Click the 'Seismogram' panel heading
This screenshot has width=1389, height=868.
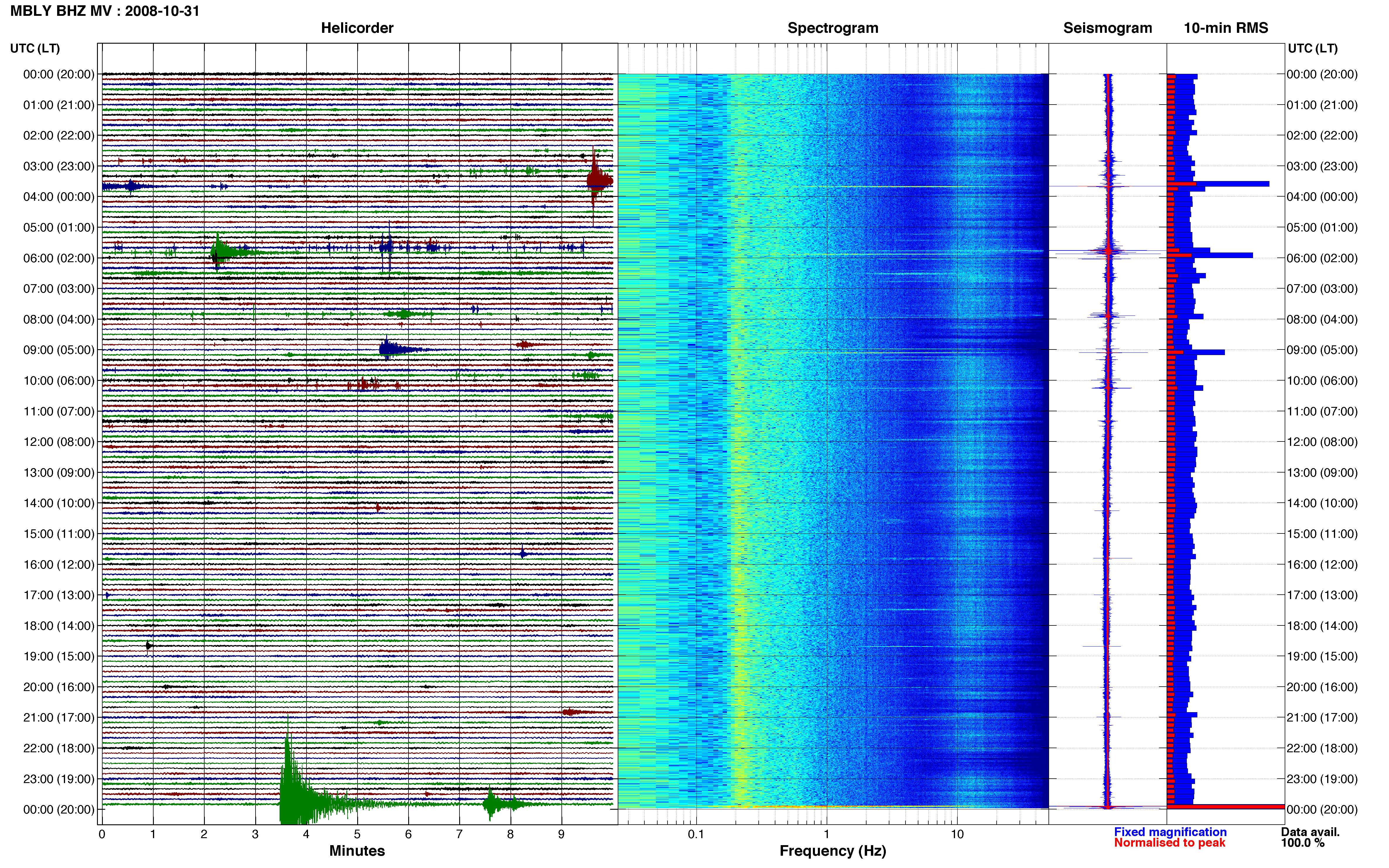(1108, 28)
